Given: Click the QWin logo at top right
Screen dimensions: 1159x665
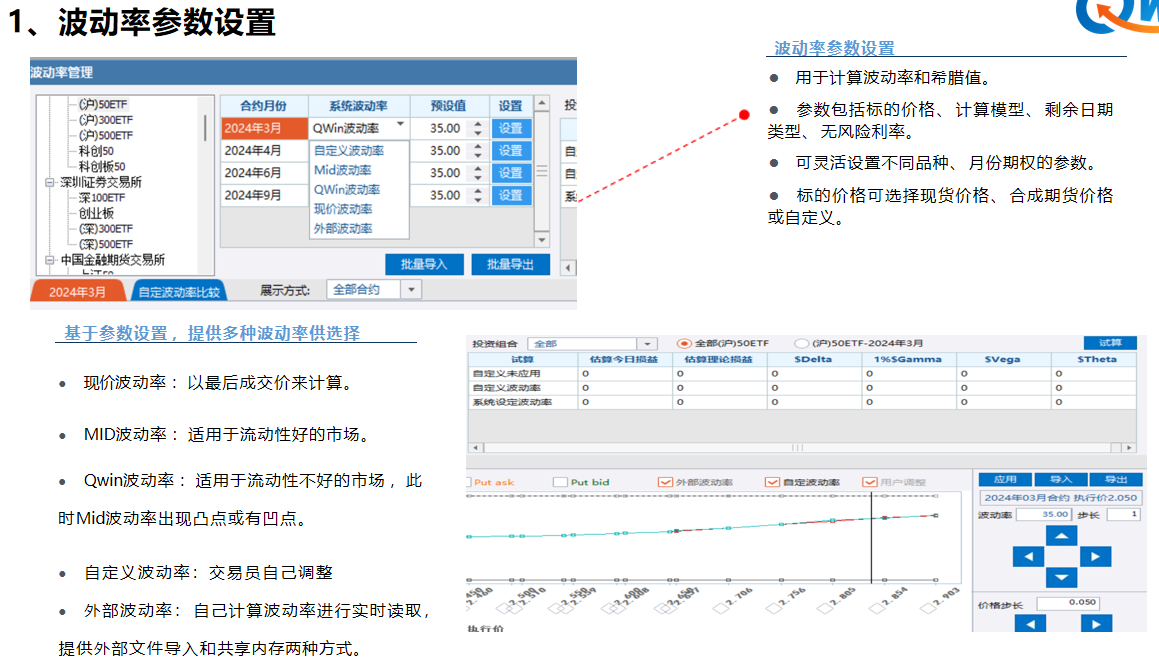Looking at the screenshot, I should (x=1118, y=15).
